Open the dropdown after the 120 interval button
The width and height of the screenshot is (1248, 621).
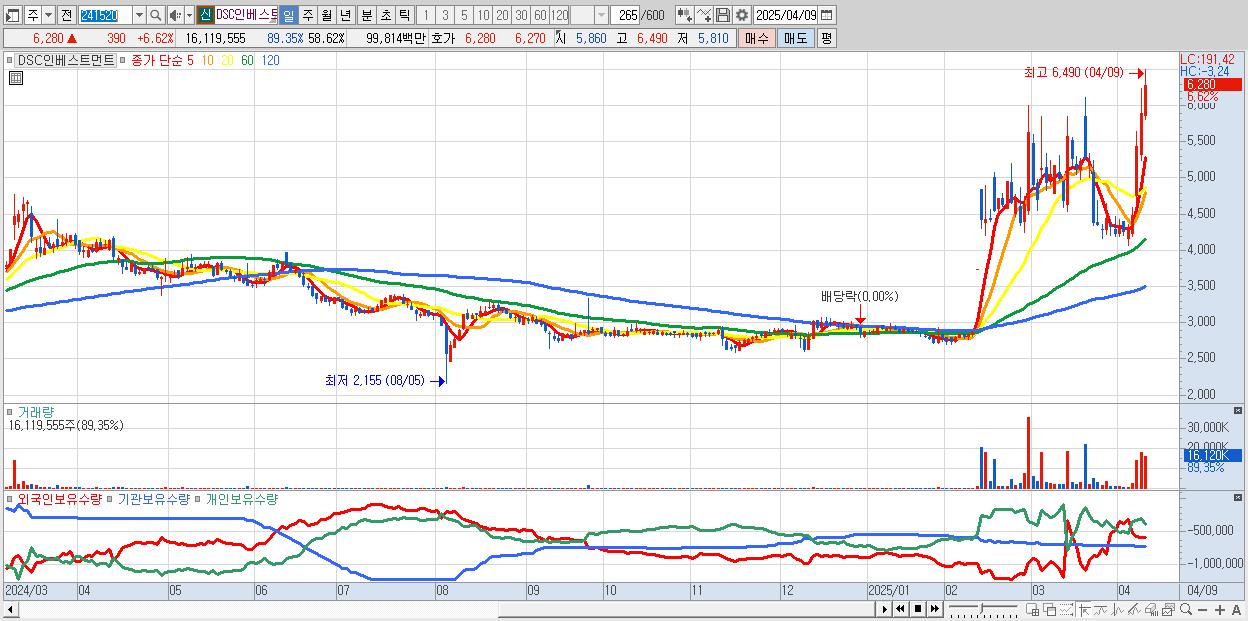coord(601,15)
